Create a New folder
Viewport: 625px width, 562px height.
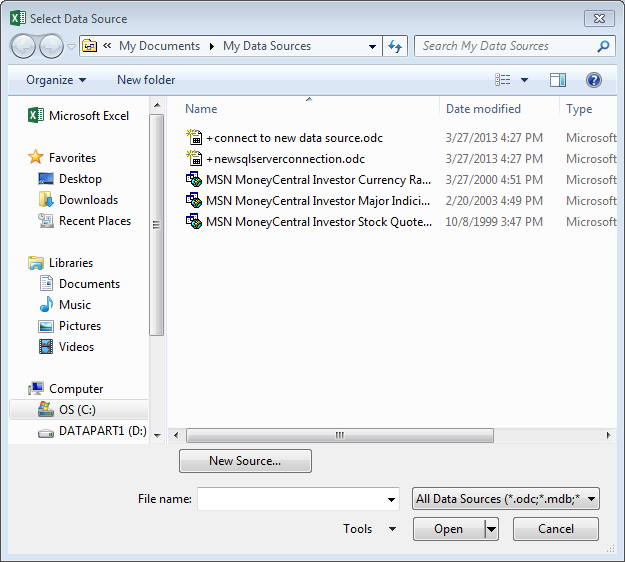click(146, 80)
